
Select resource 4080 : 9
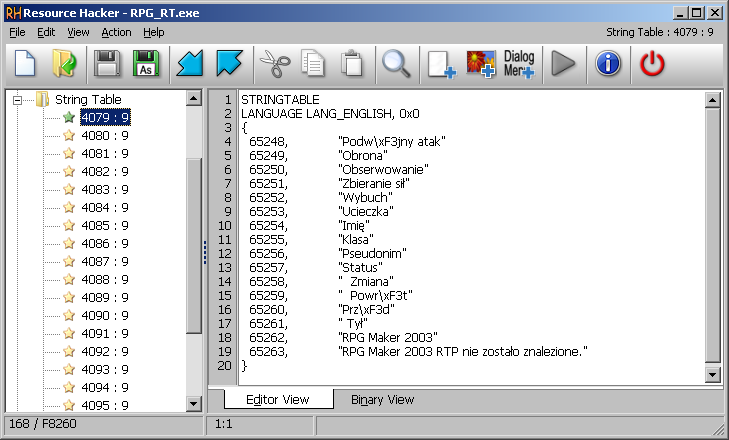click(x=105, y=135)
